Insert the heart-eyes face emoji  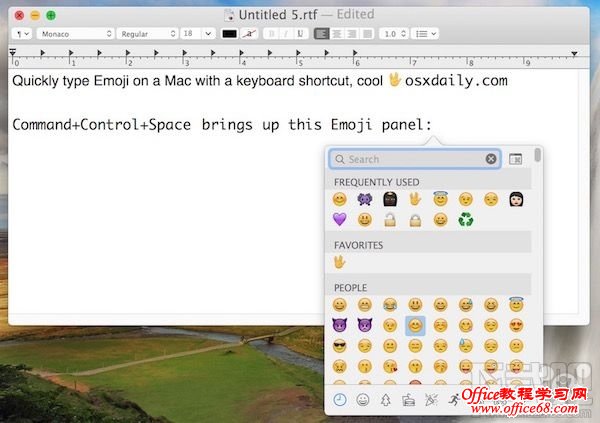pos(516,325)
